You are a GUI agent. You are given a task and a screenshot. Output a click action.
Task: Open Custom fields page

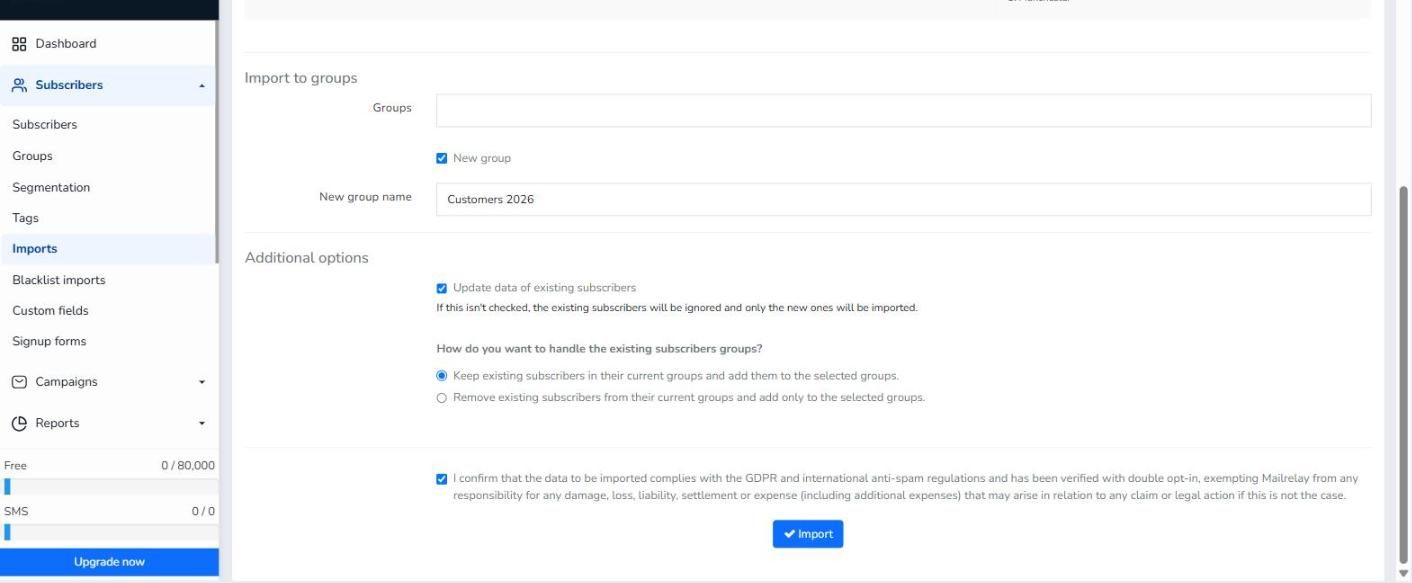(51, 311)
